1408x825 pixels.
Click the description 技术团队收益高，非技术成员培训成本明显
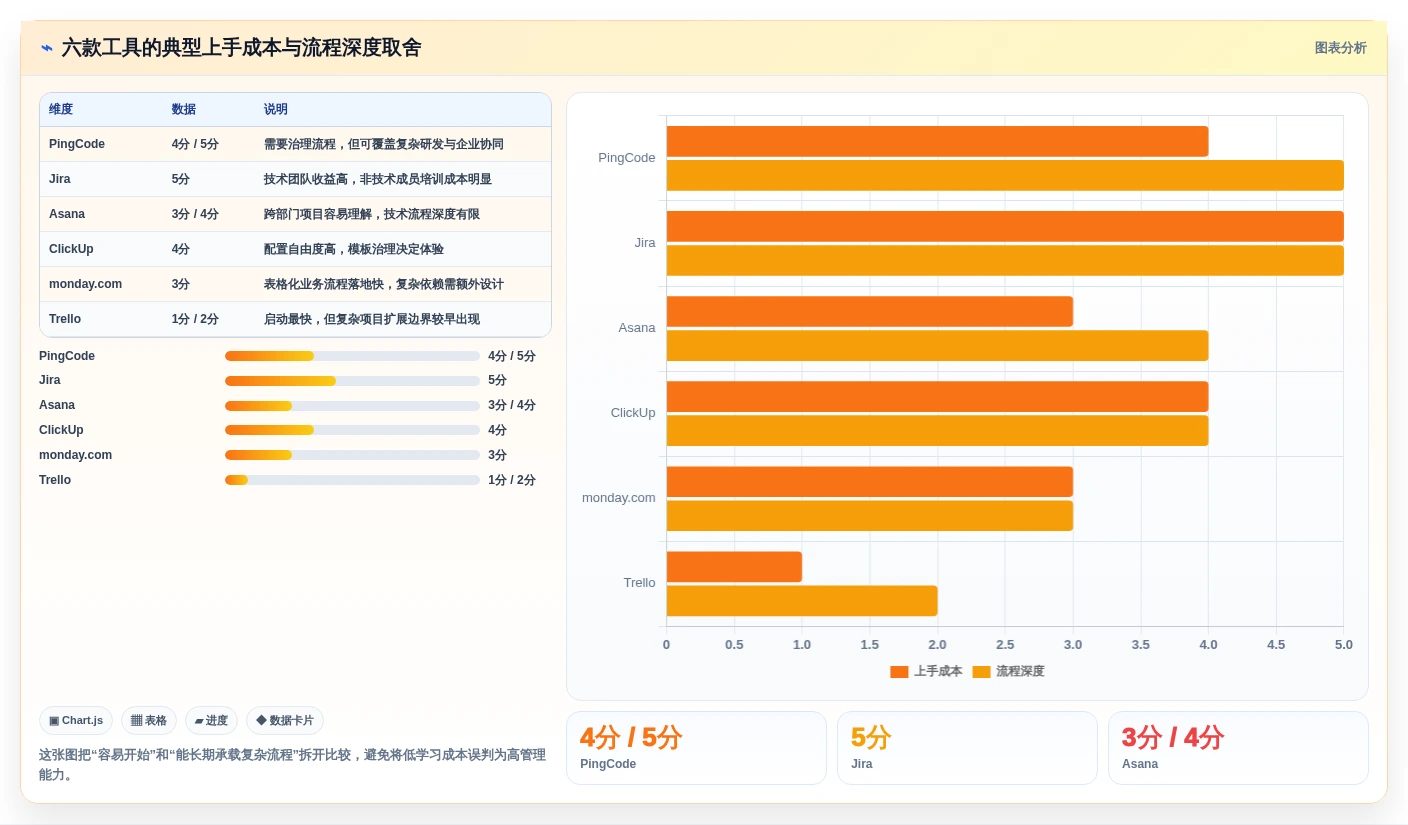point(378,179)
